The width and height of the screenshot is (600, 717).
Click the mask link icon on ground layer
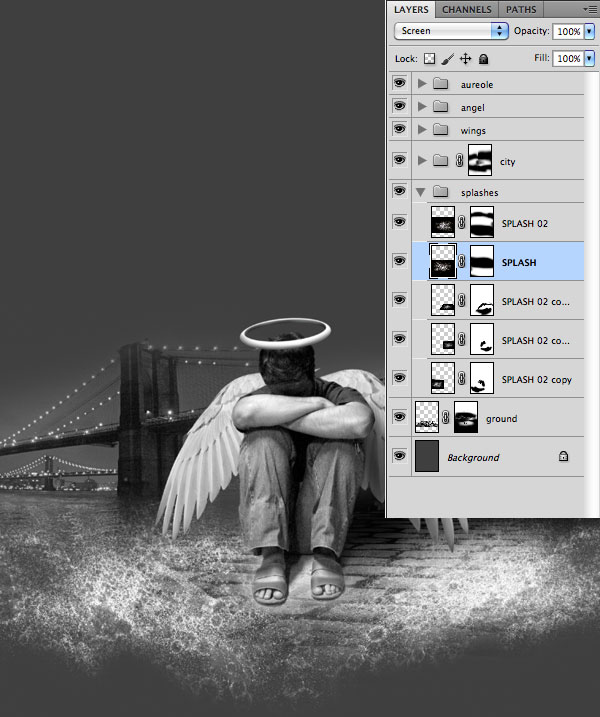click(x=446, y=418)
